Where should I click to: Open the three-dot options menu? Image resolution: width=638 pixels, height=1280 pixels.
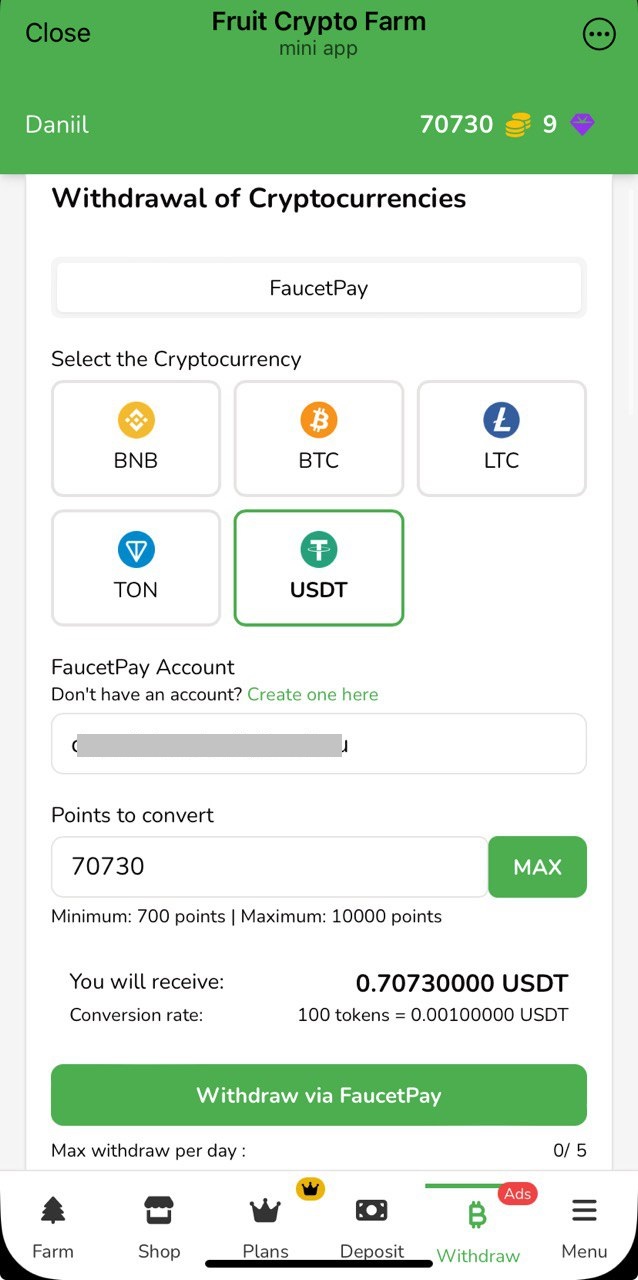pos(599,35)
